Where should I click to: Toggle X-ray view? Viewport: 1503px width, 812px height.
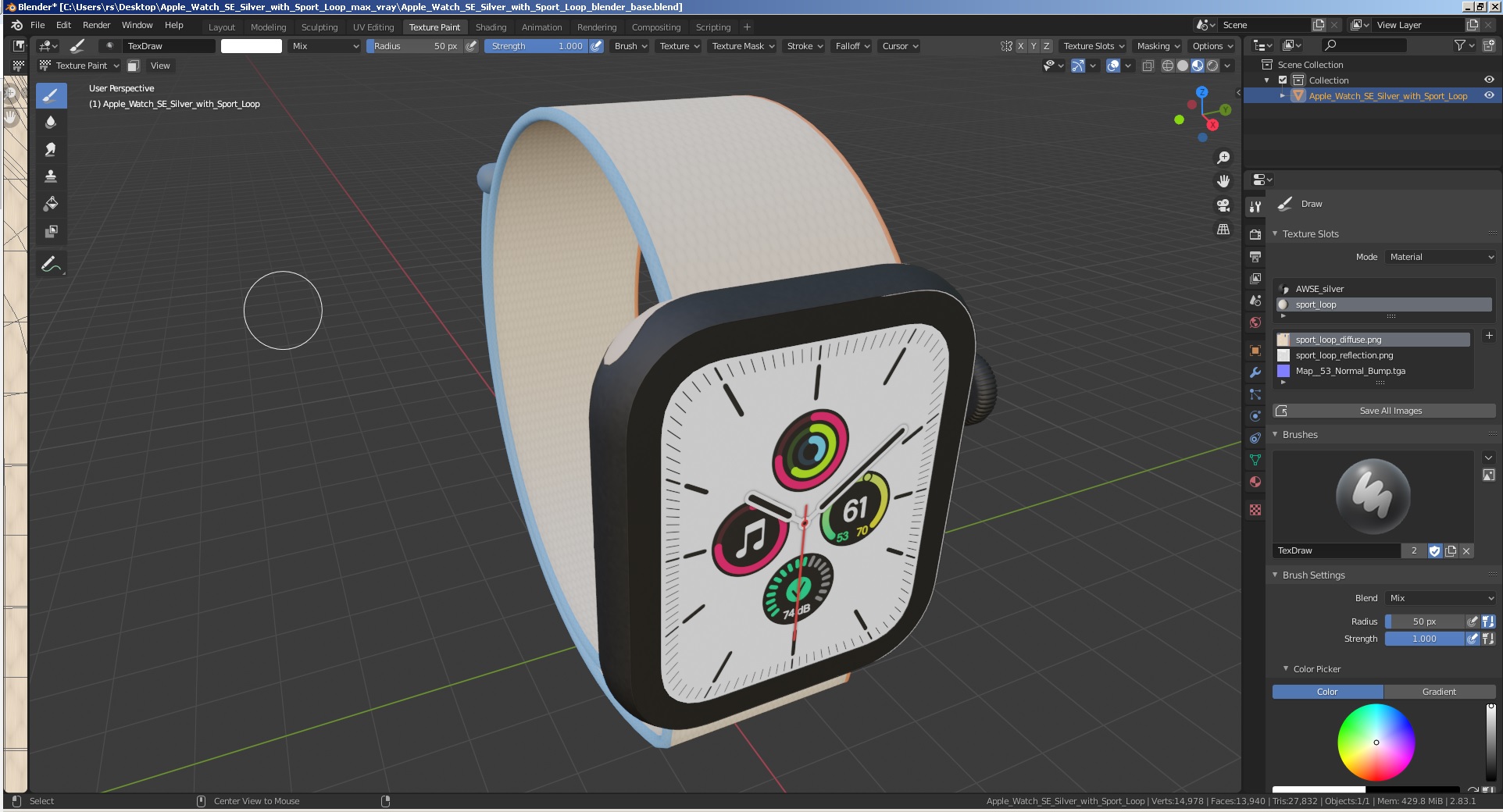coord(1148,66)
